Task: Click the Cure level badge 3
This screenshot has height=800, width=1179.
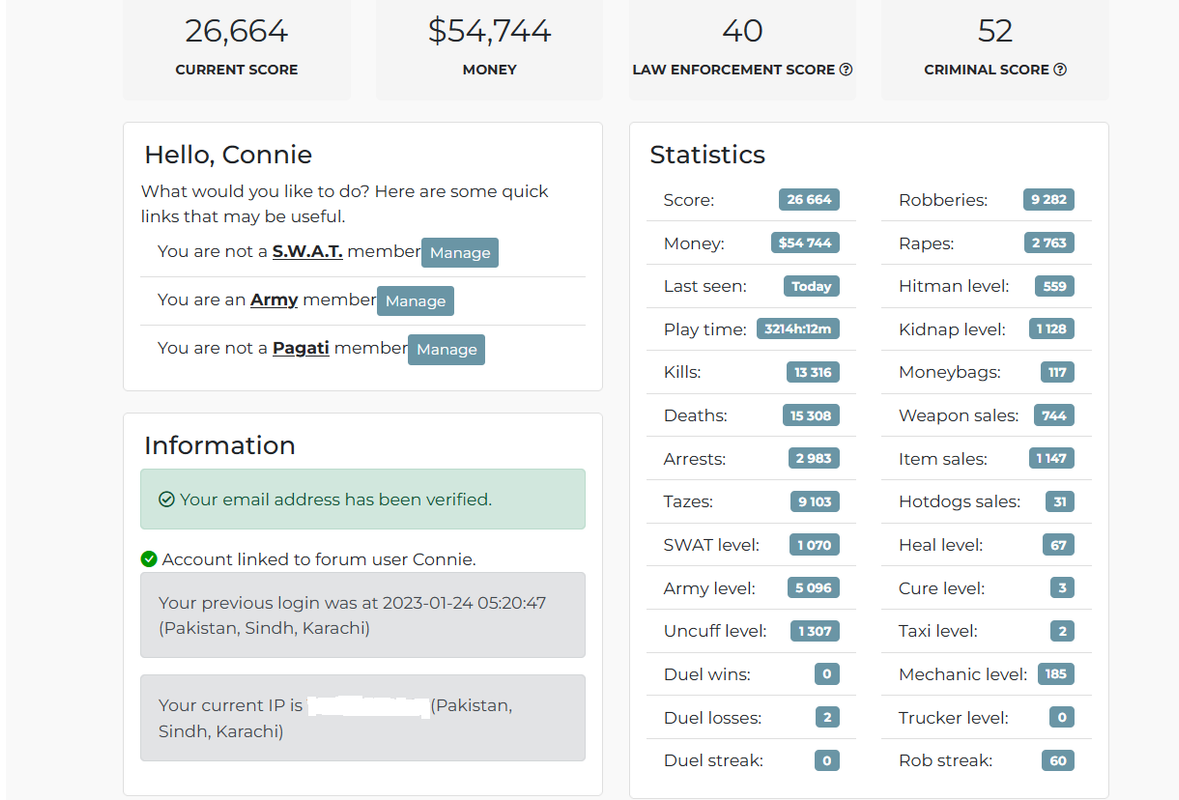Action: tap(1062, 587)
